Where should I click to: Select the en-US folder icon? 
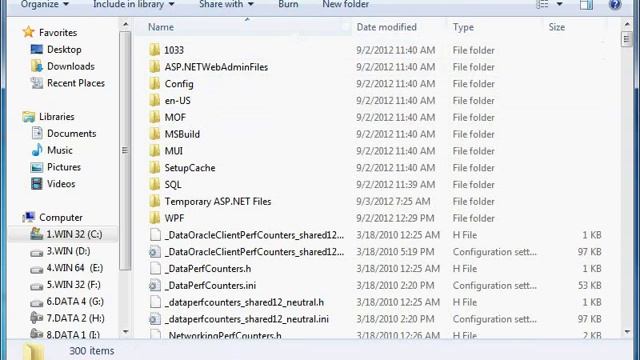155,100
